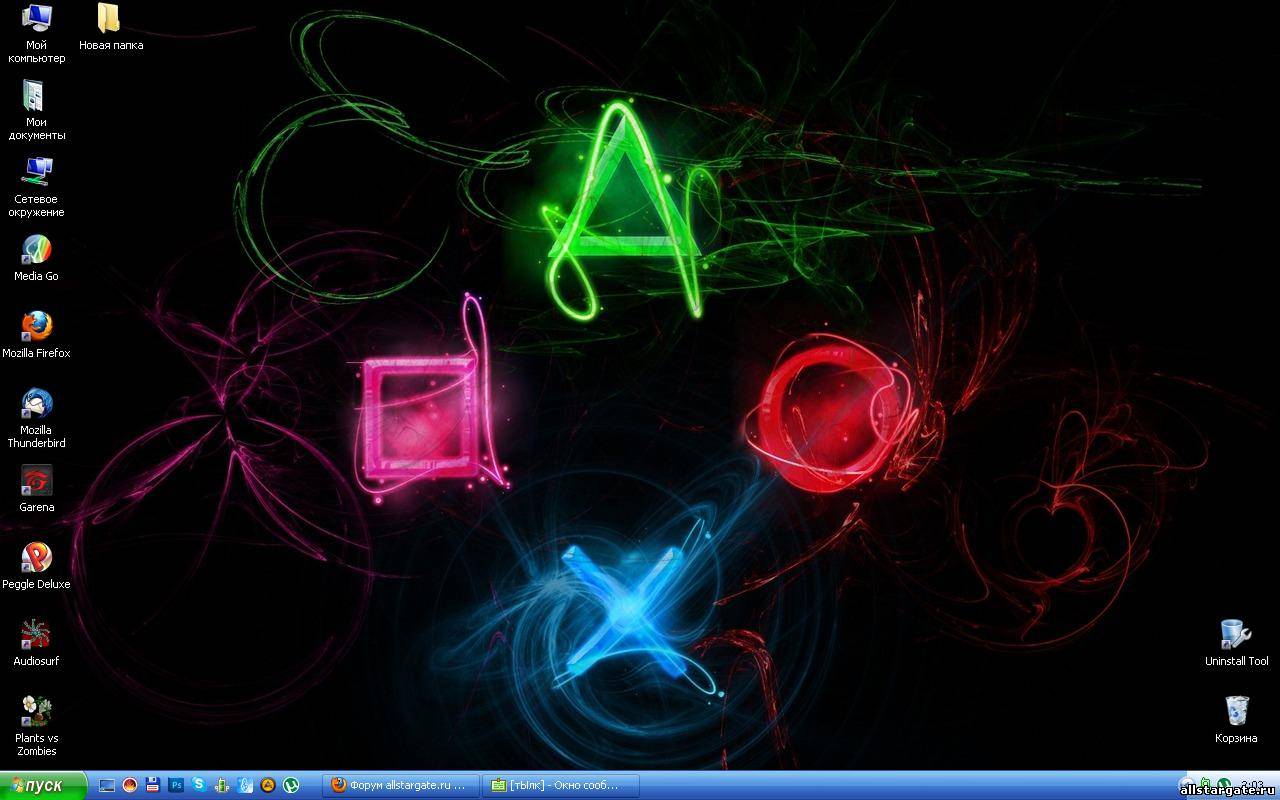Launch Plants vs Zombies from the desktop
This screenshot has width=1280, height=800.
[36, 712]
